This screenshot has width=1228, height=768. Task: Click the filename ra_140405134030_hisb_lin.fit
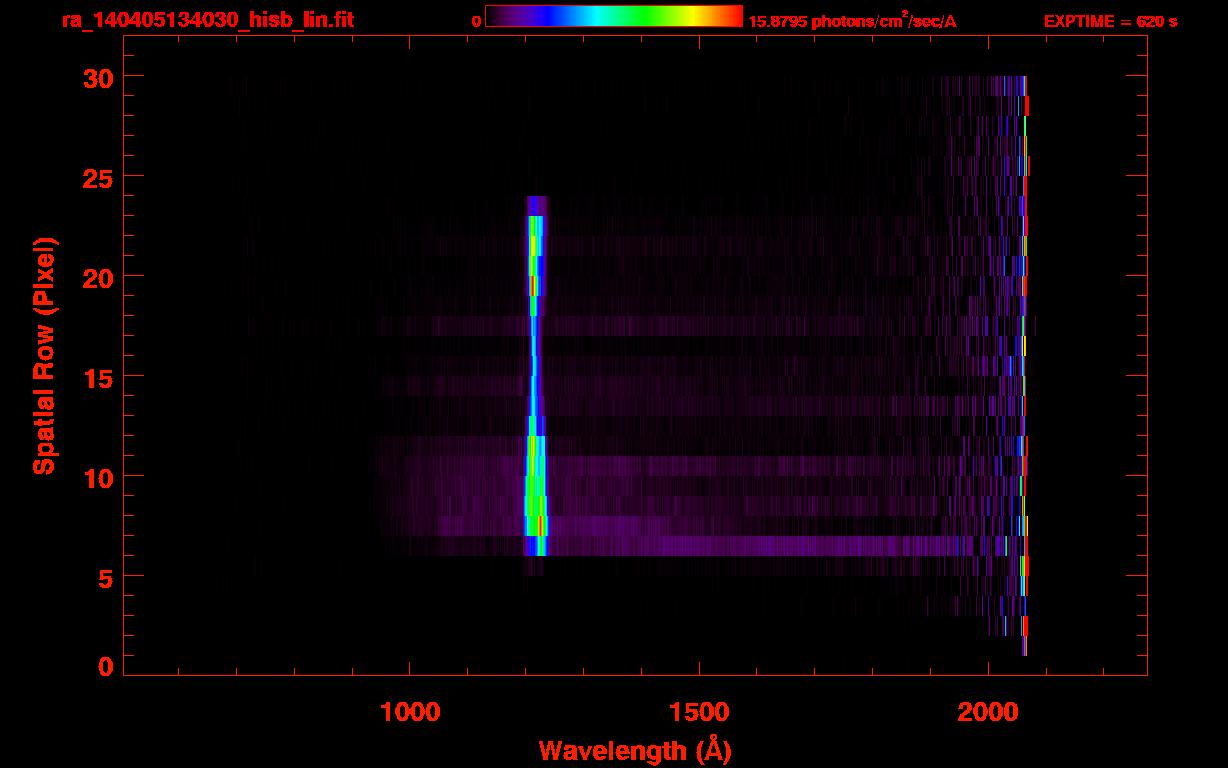coord(207,19)
